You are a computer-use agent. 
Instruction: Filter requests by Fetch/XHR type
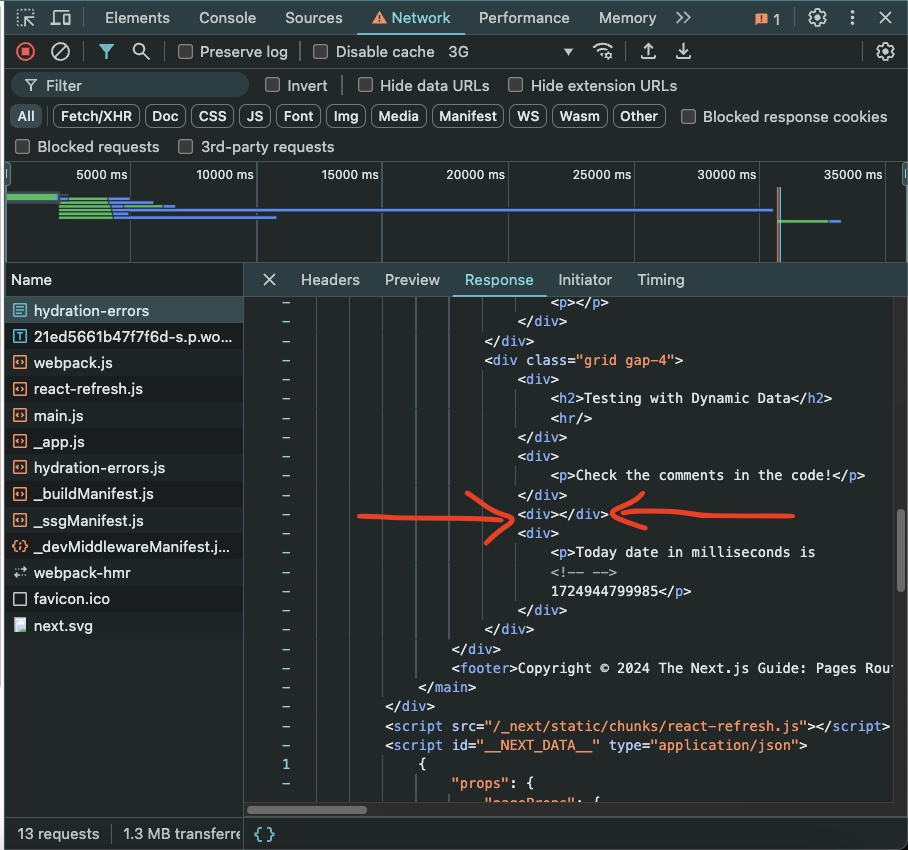point(97,116)
